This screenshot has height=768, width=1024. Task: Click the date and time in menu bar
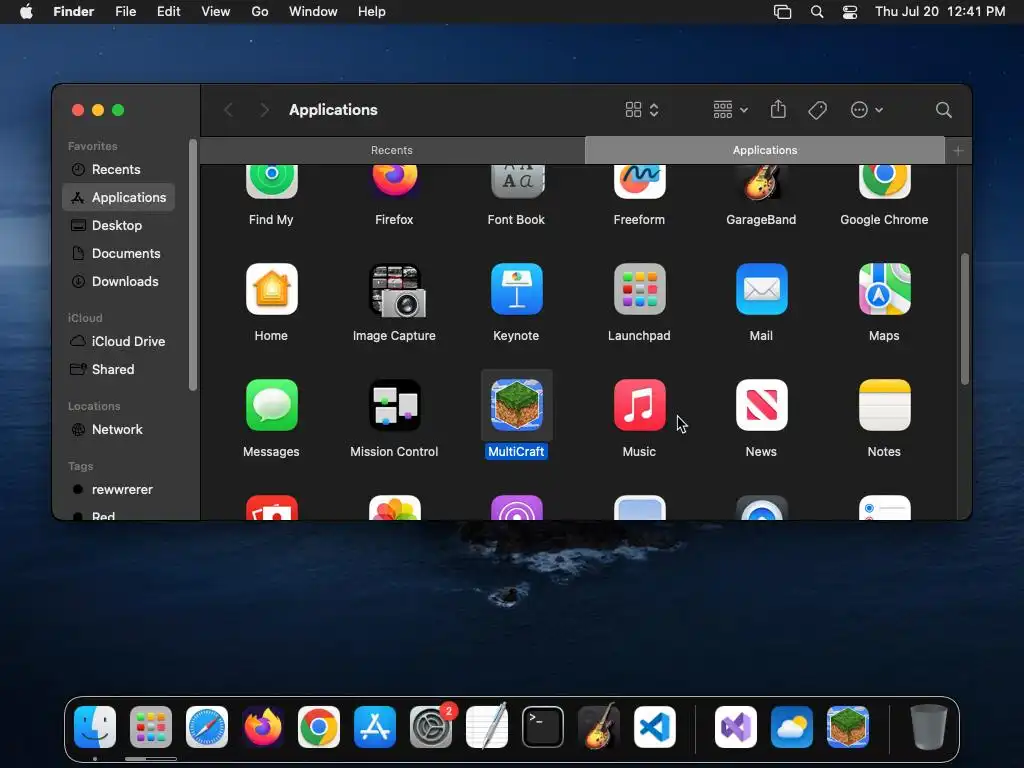pos(940,12)
